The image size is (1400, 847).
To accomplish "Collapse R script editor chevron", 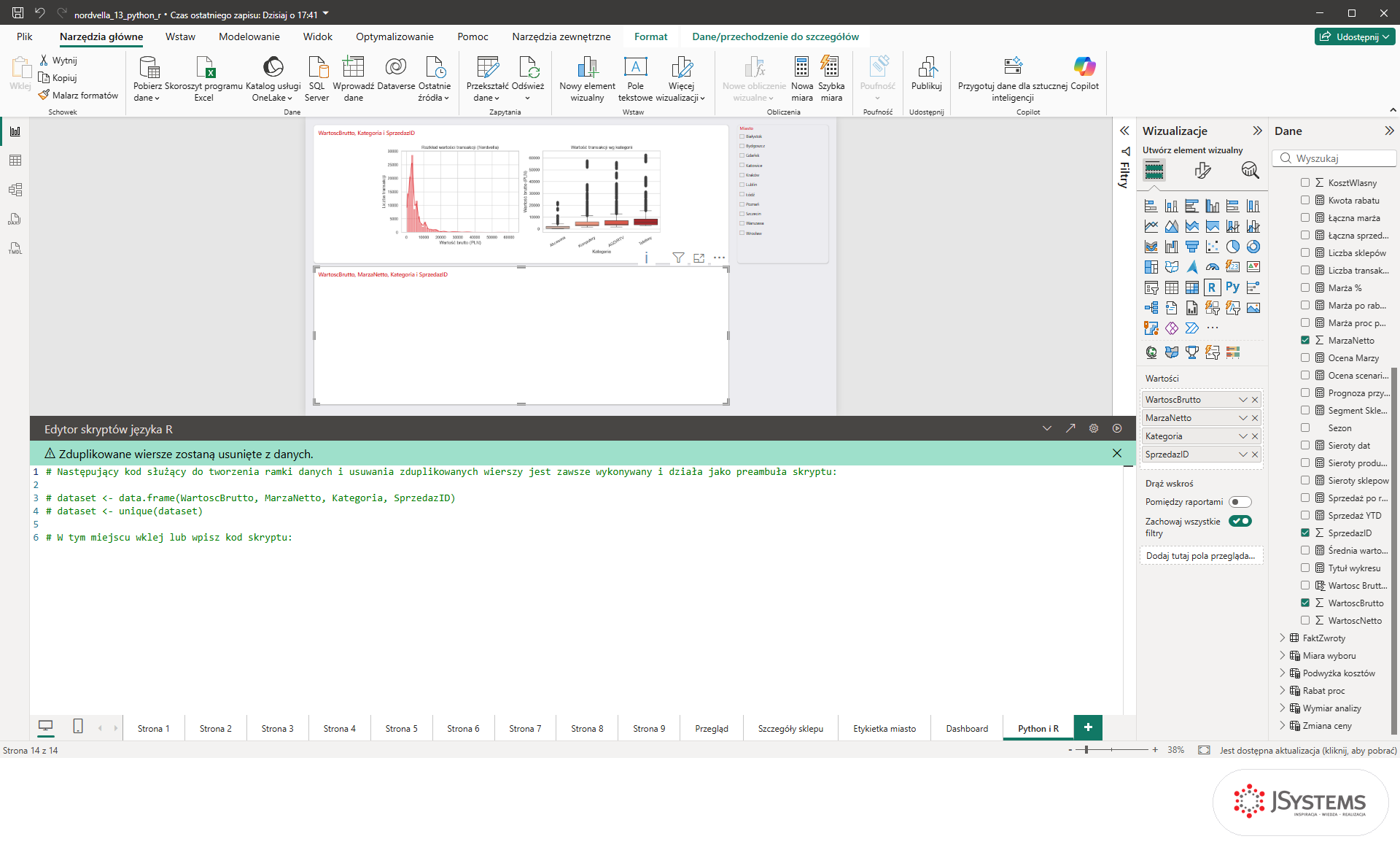I will coord(1047,429).
